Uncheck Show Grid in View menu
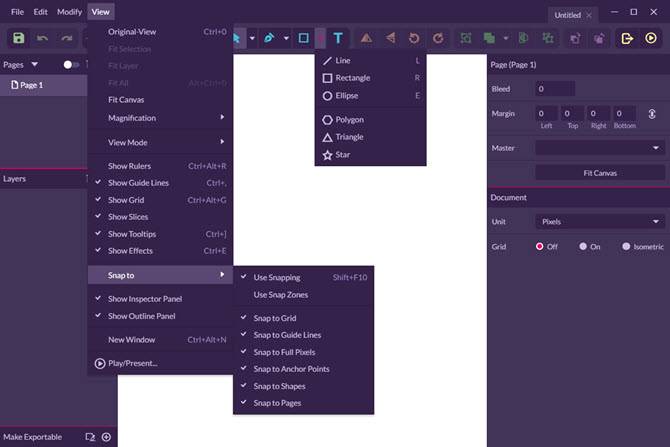670x447 pixels. [160, 200]
